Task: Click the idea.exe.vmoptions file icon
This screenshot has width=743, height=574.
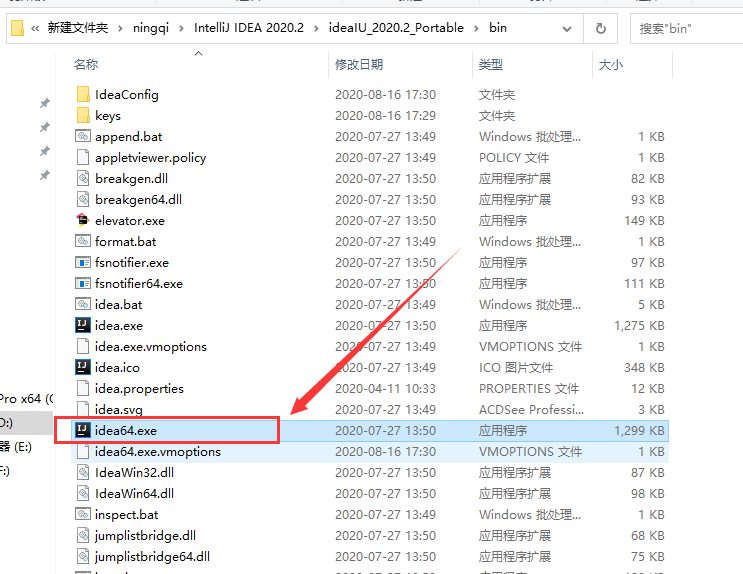Action: click(x=83, y=346)
